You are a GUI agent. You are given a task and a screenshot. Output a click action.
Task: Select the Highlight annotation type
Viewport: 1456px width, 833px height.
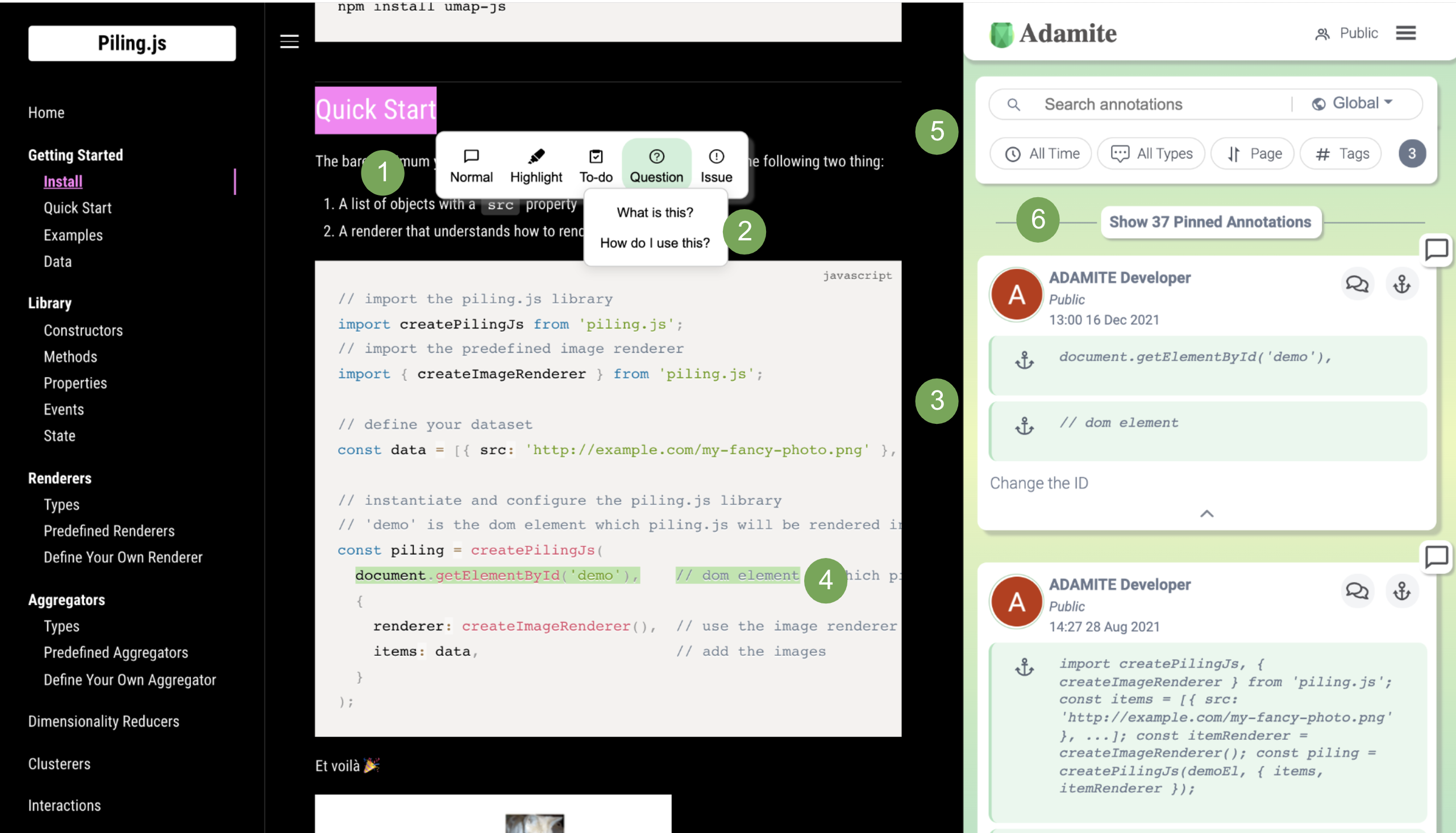click(536, 166)
